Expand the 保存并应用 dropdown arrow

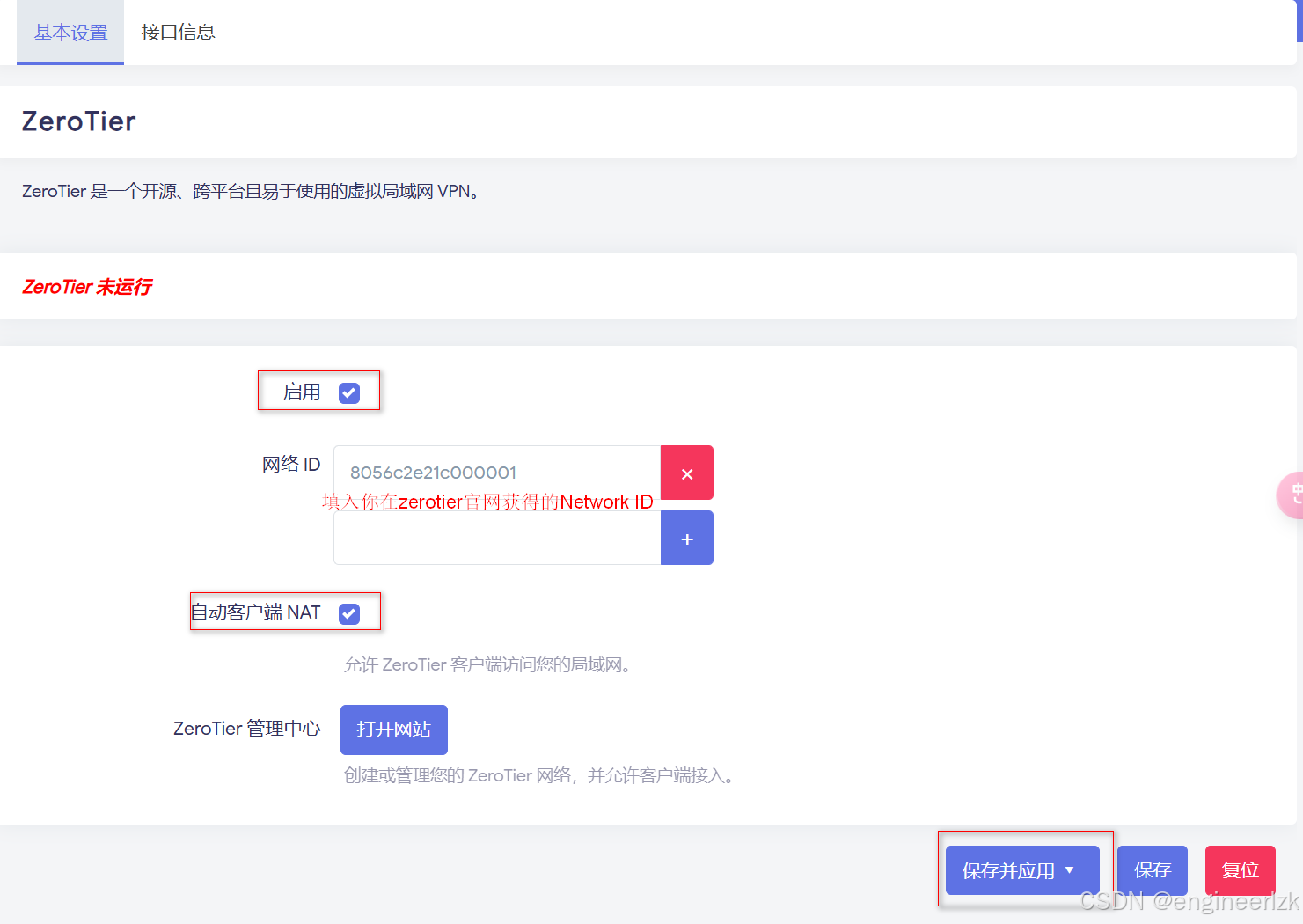click(1070, 870)
